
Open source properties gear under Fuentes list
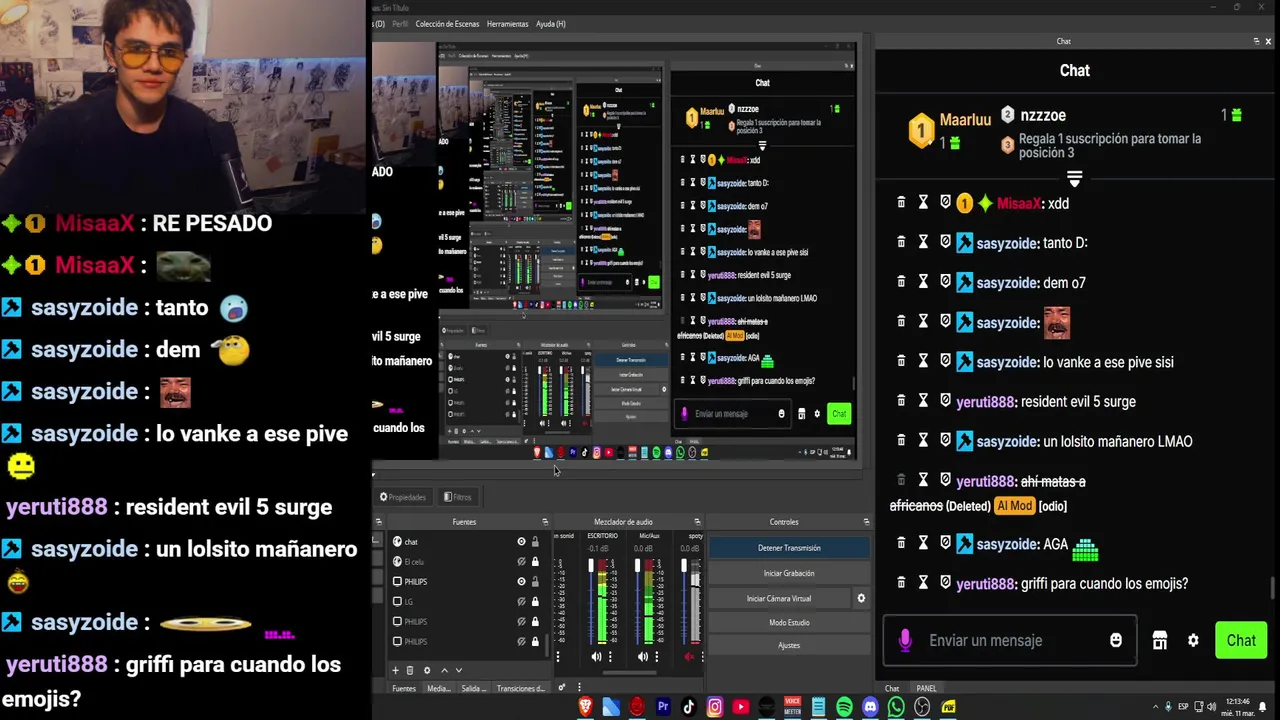[x=427, y=670]
